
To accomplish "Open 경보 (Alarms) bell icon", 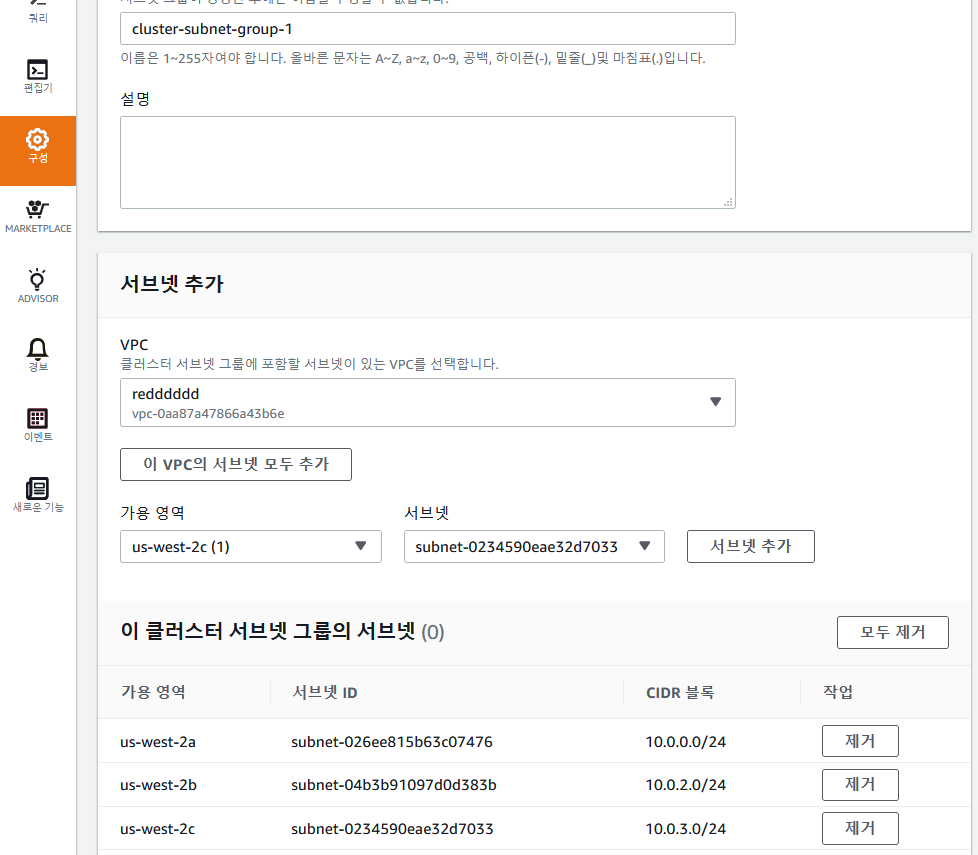I will tap(37, 352).
